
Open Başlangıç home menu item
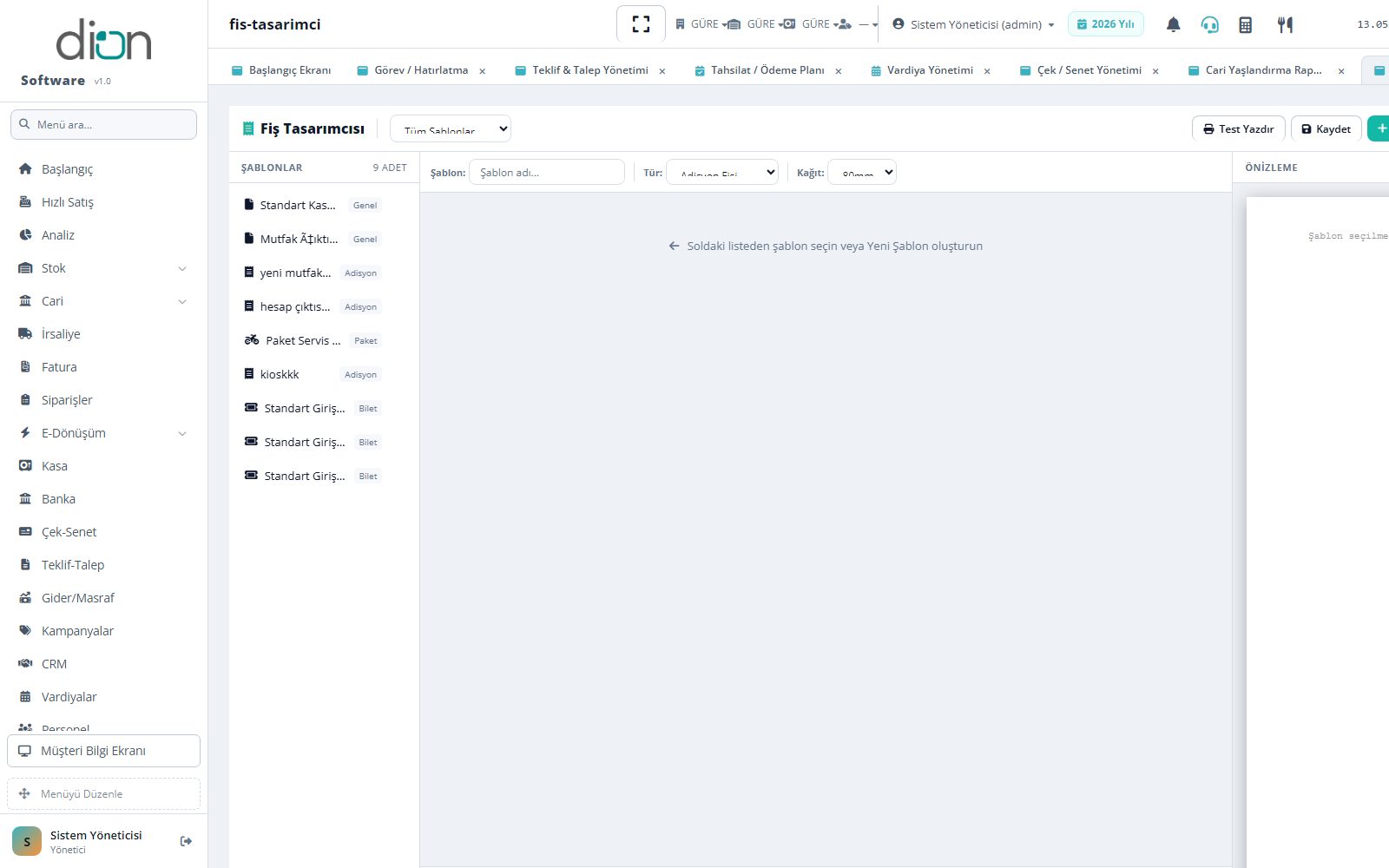(x=103, y=169)
